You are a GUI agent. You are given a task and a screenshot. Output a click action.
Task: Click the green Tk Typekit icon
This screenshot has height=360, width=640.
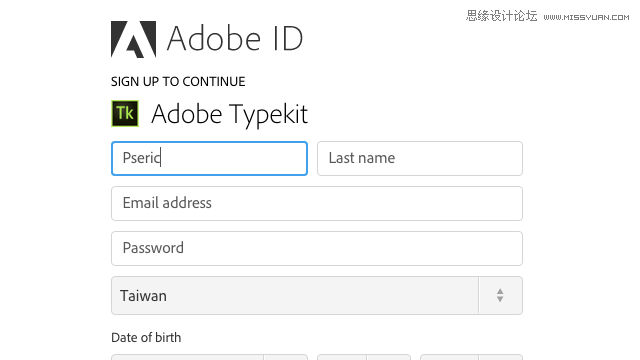point(125,113)
